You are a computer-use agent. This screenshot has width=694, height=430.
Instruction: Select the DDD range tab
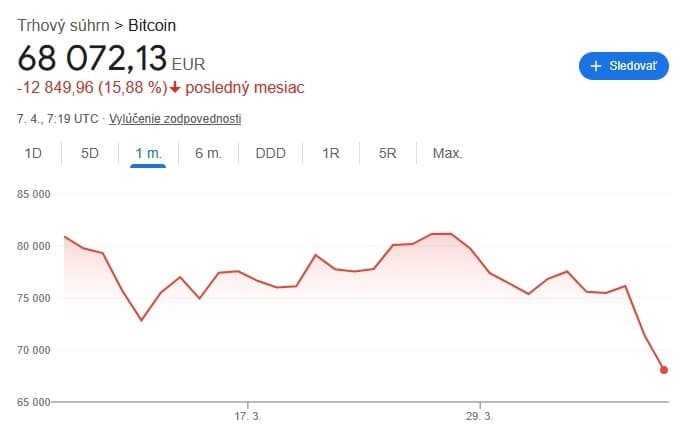click(x=270, y=153)
